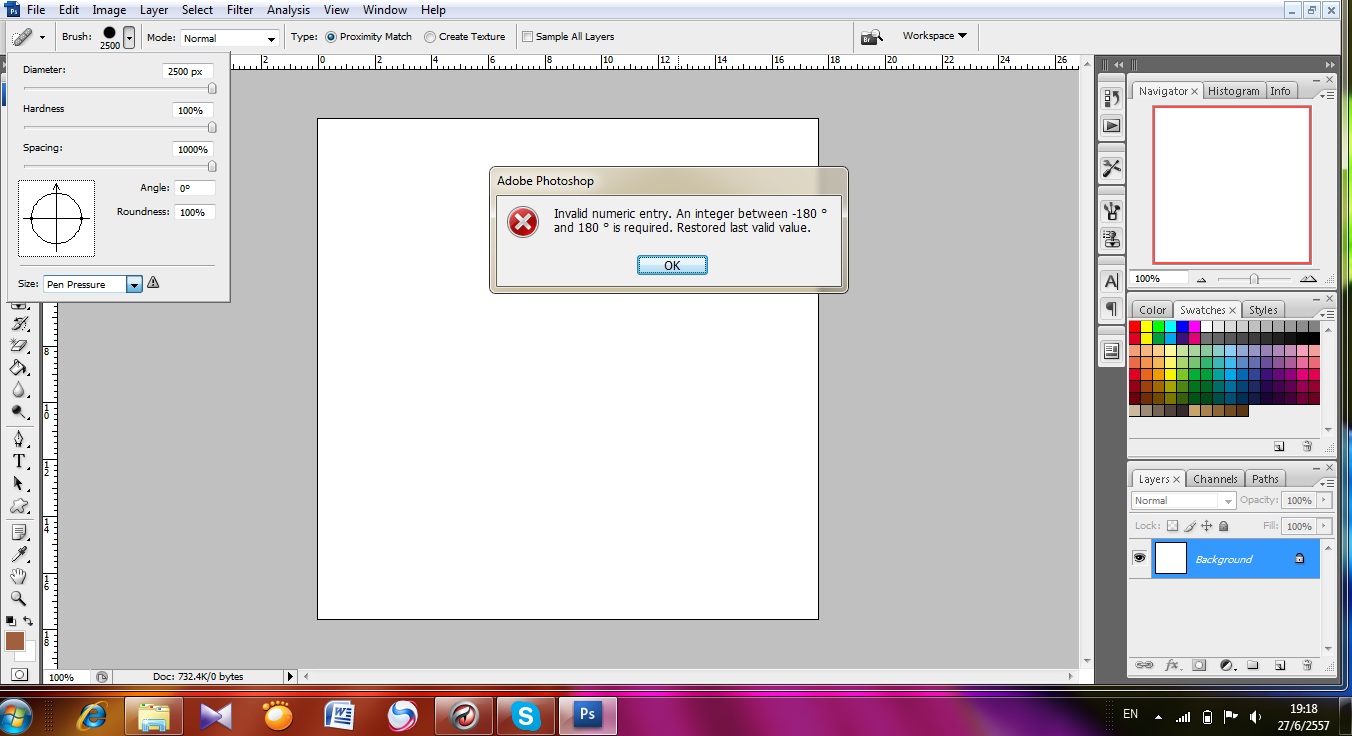This screenshot has height=736, width=1352.
Task: Open the Image menu
Action: click(109, 10)
